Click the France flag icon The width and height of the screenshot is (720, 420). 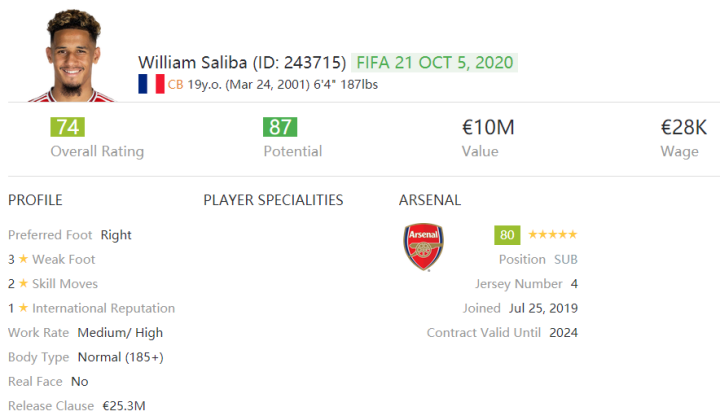click(151, 84)
